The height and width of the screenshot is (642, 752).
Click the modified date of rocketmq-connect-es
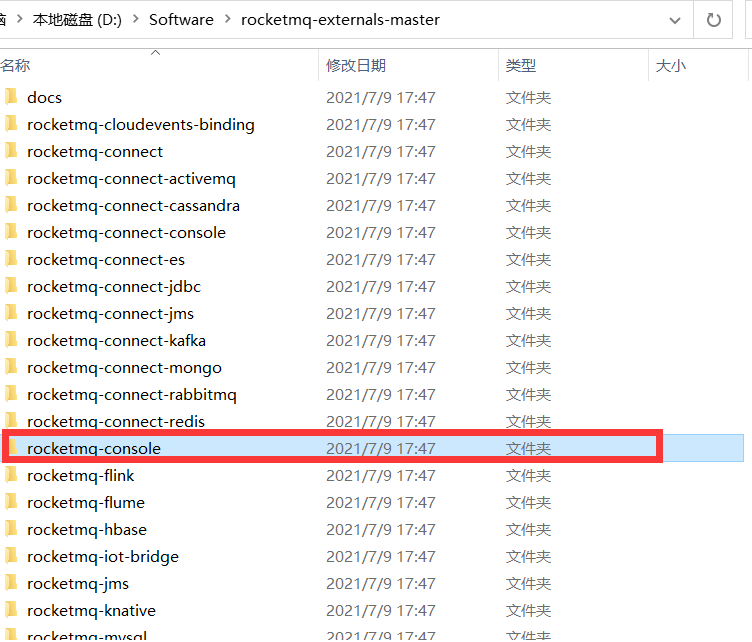click(x=381, y=260)
